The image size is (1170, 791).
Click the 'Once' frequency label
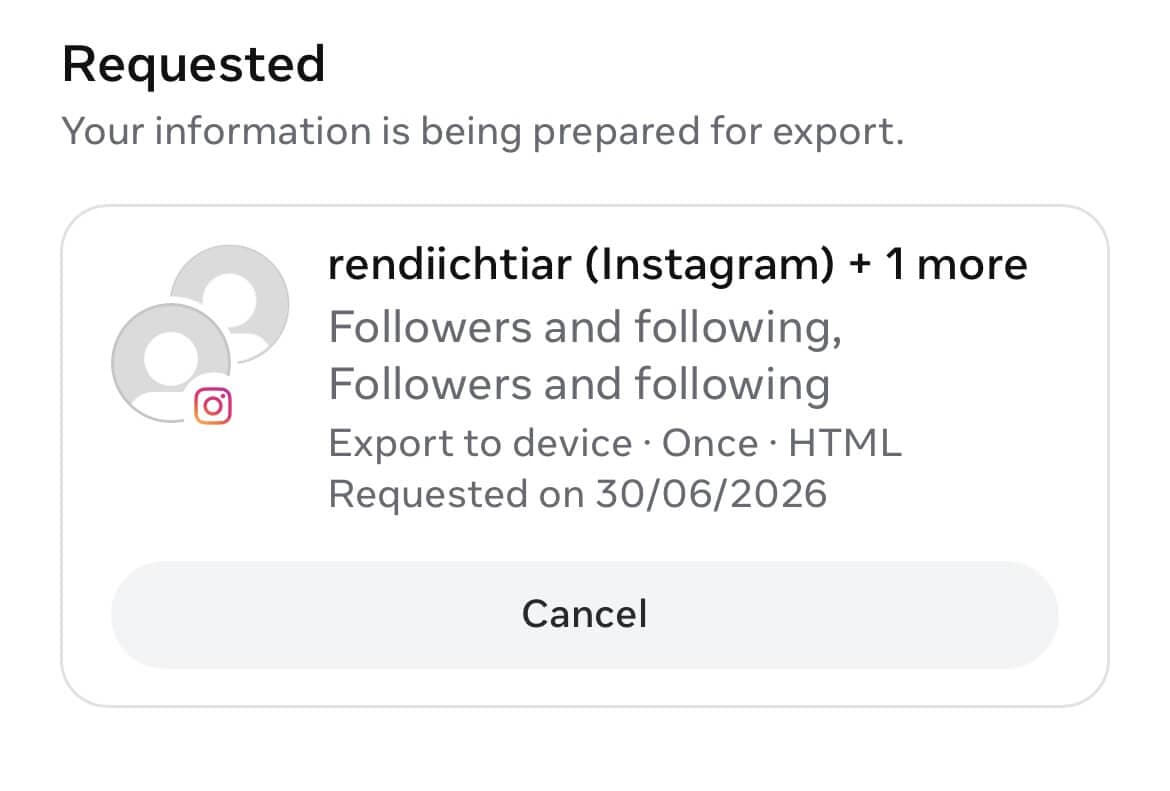point(710,443)
